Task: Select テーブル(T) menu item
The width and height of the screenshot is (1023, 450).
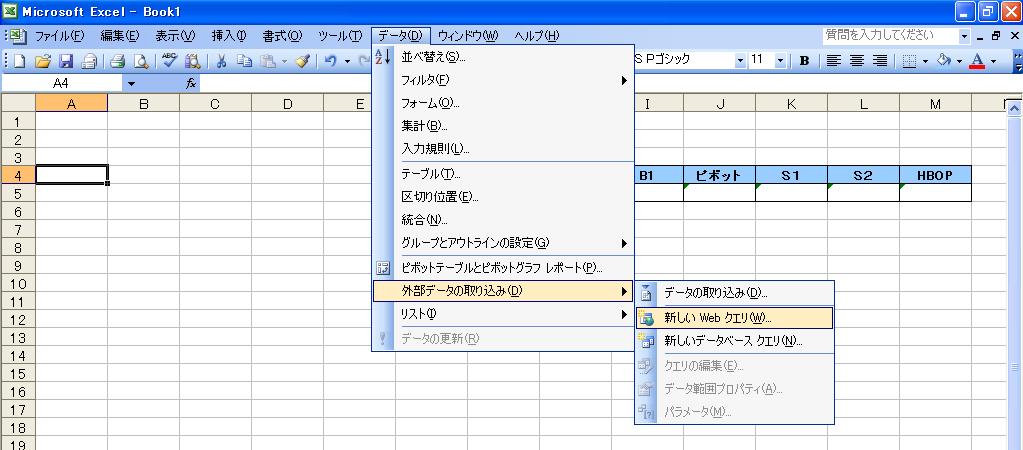Action: [x=503, y=174]
